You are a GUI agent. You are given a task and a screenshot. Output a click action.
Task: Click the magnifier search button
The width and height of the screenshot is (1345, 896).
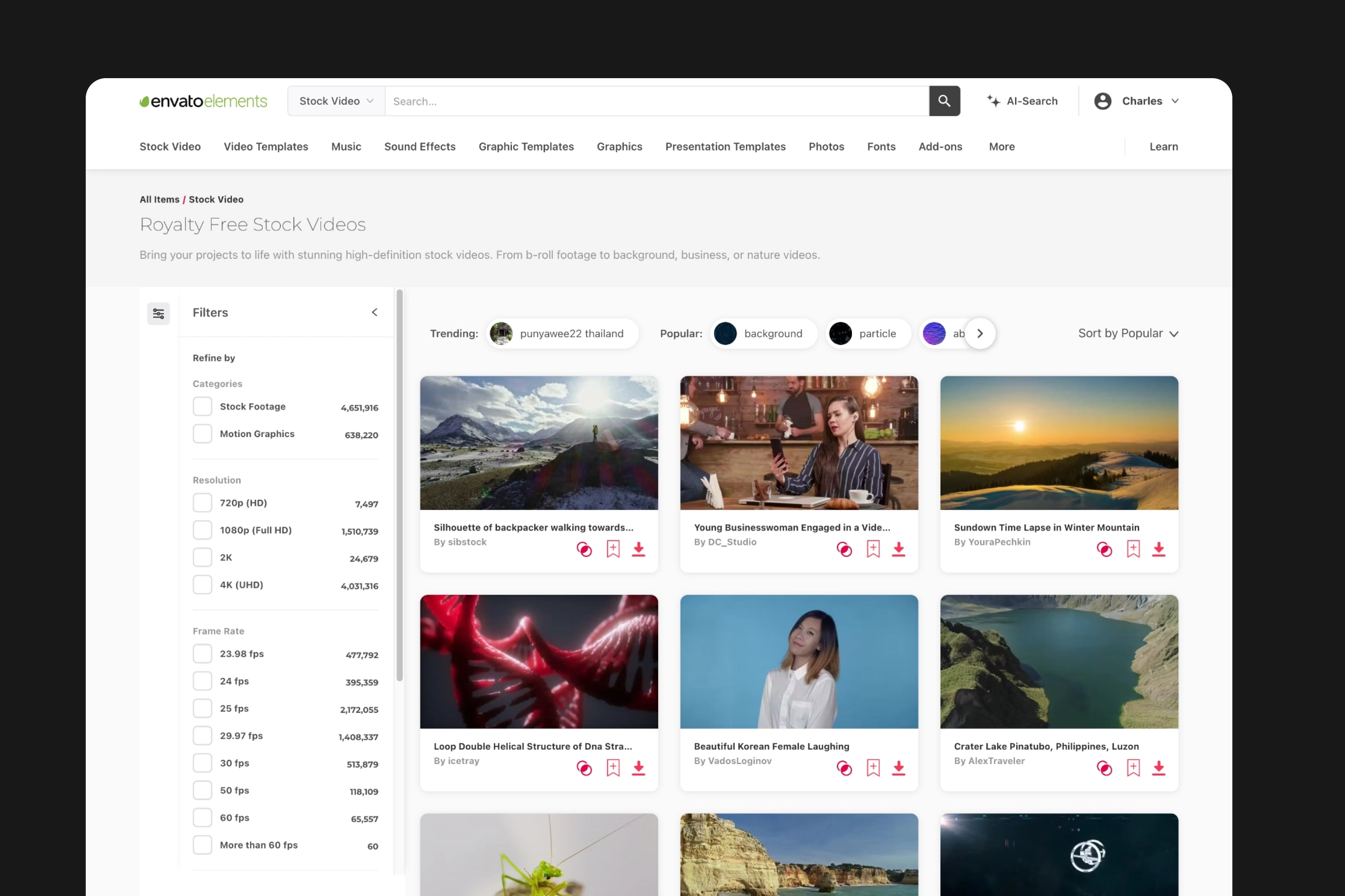(x=944, y=101)
